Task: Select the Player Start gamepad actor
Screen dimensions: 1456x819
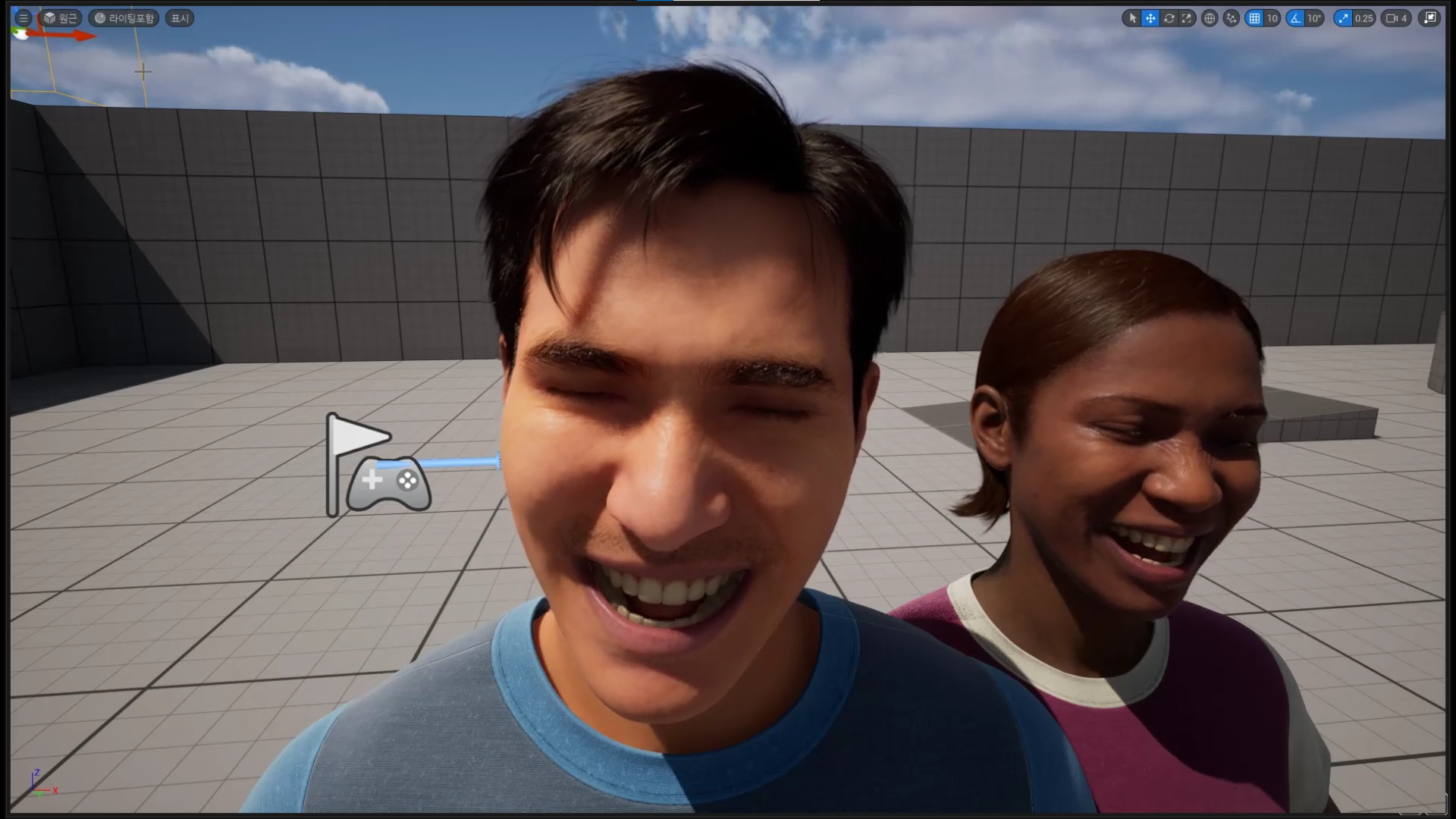Action: pyautogui.click(x=388, y=482)
